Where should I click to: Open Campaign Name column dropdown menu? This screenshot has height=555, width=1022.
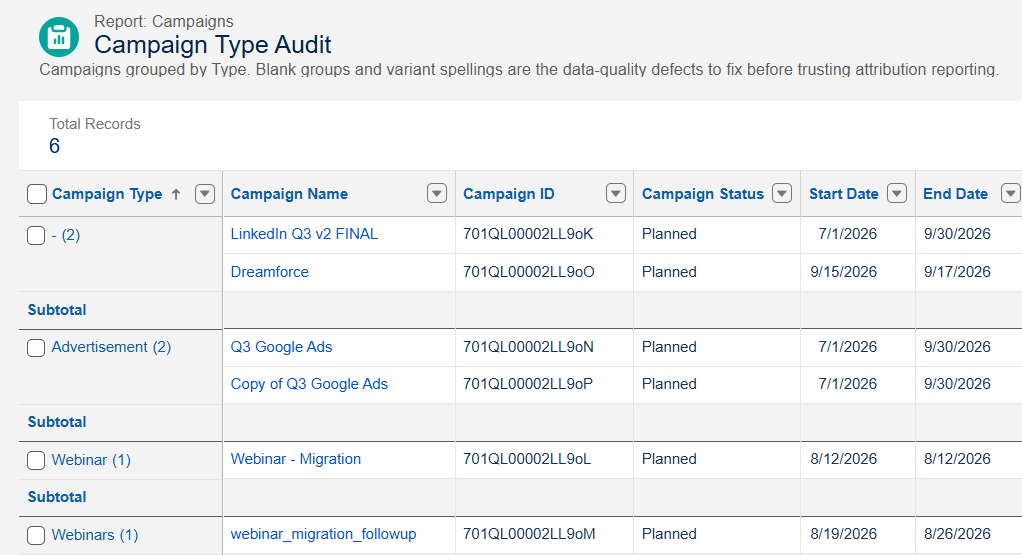(x=437, y=193)
